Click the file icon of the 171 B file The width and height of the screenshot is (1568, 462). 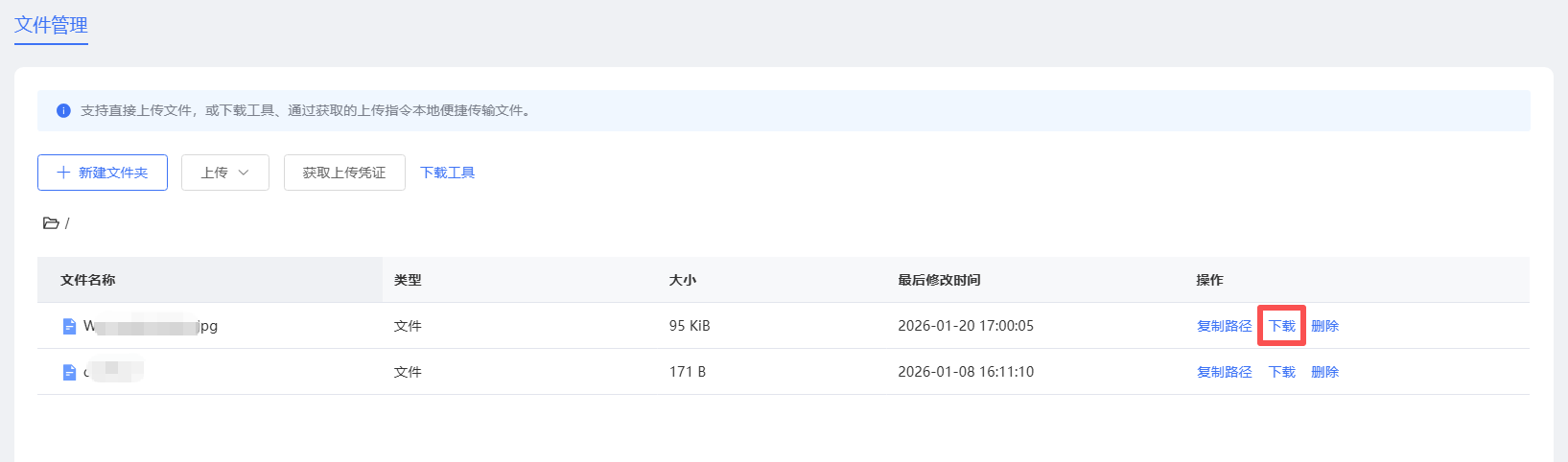click(69, 372)
